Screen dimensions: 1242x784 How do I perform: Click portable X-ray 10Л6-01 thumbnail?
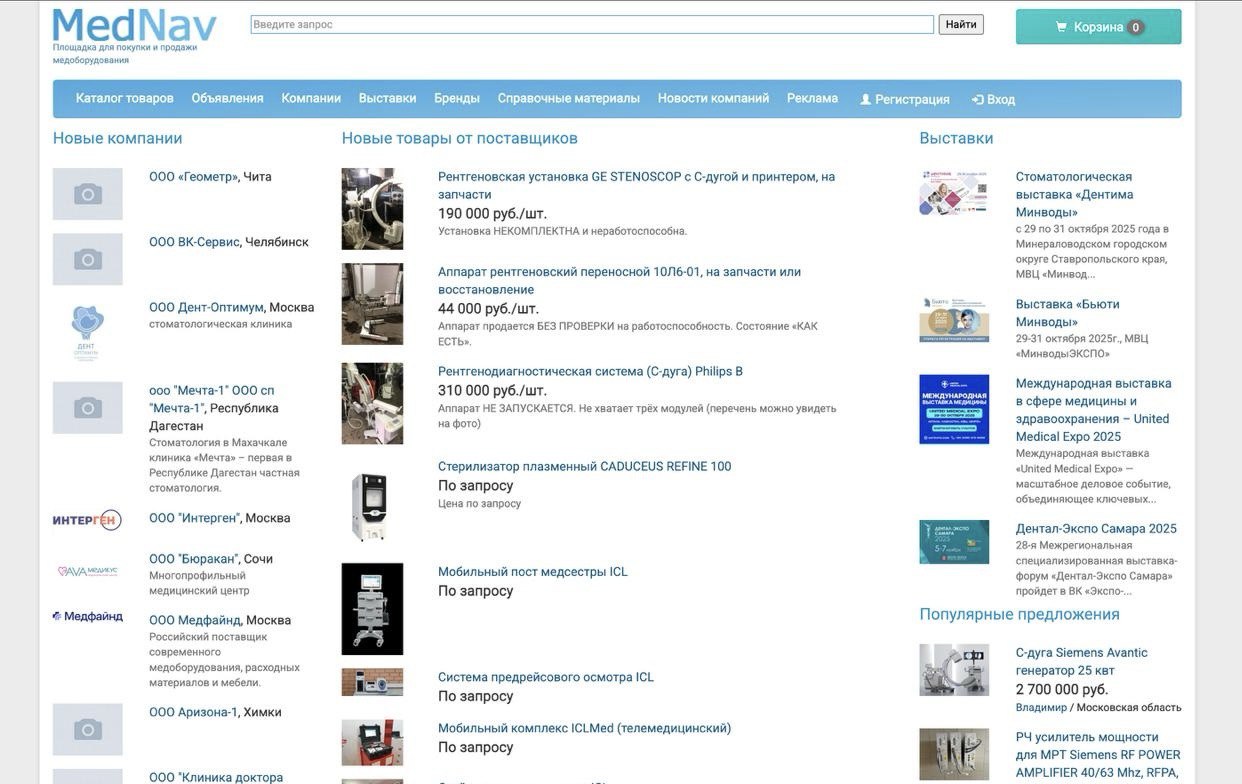[x=372, y=304]
